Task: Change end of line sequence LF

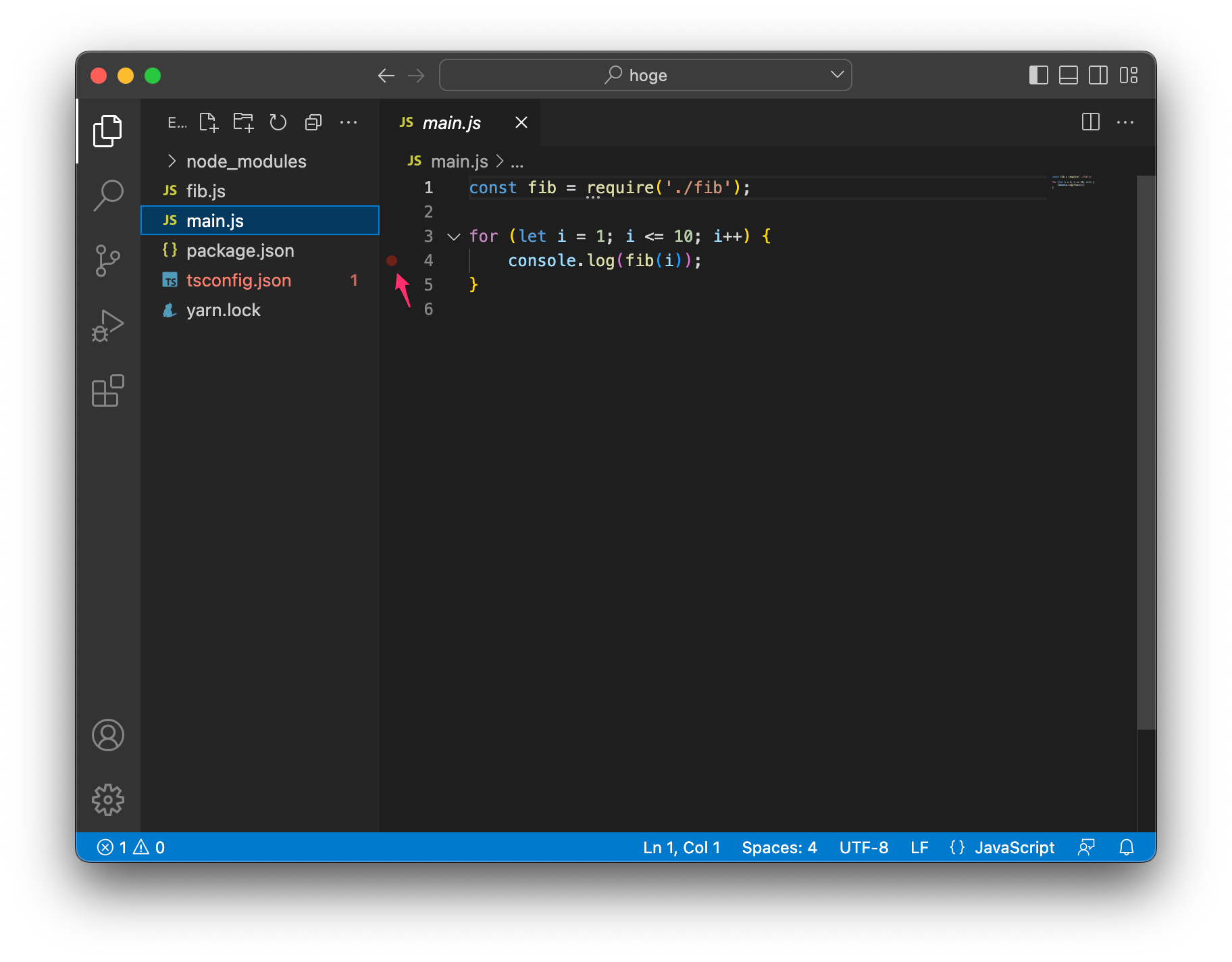Action: [919, 847]
